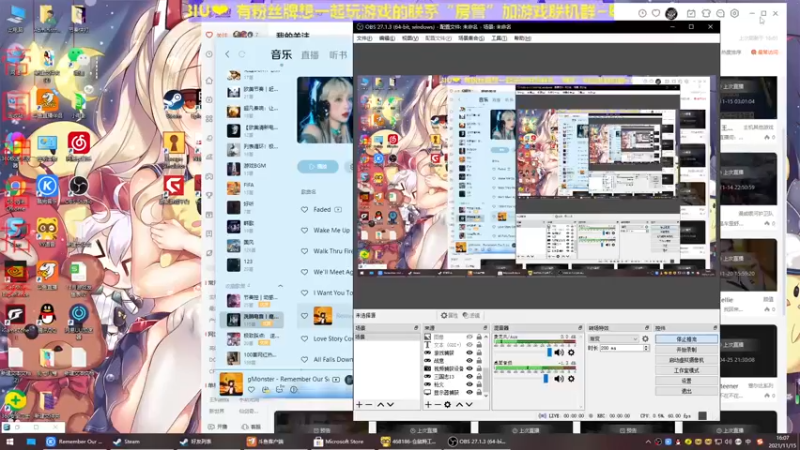This screenshot has height=450, width=800.
Task: Click 停止推流 to stop streaming in OBS
Action: point(686,339)
